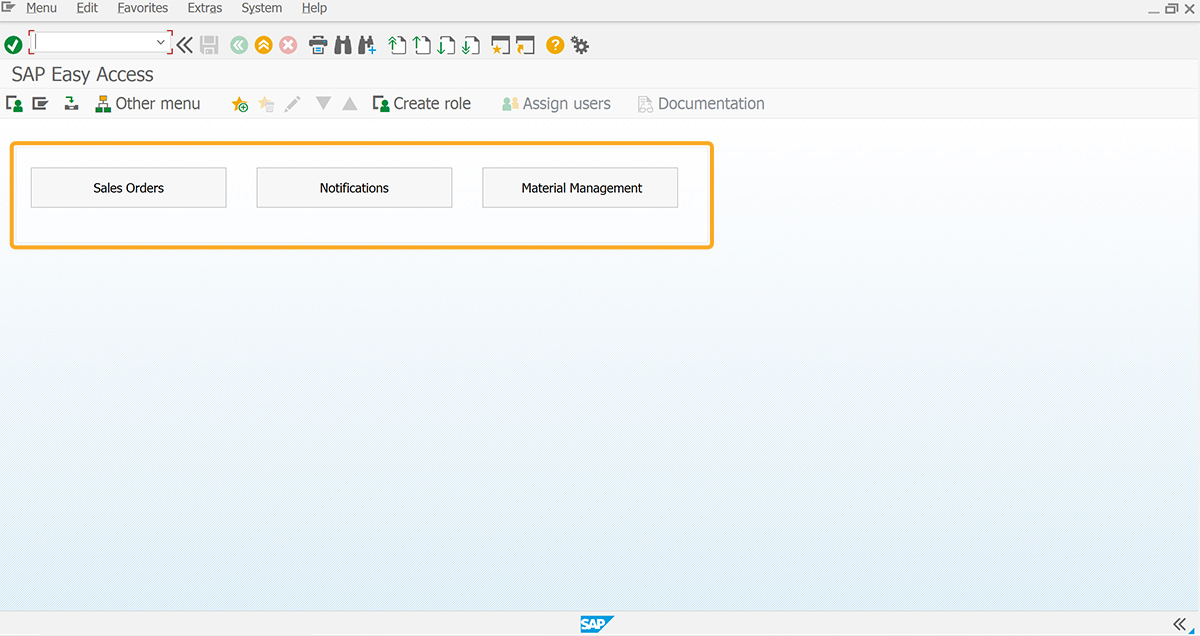Click the Change Favorites pencil icon
Image resolution: width=1200 pixels, height=636 pixels.
click(292, 104)
